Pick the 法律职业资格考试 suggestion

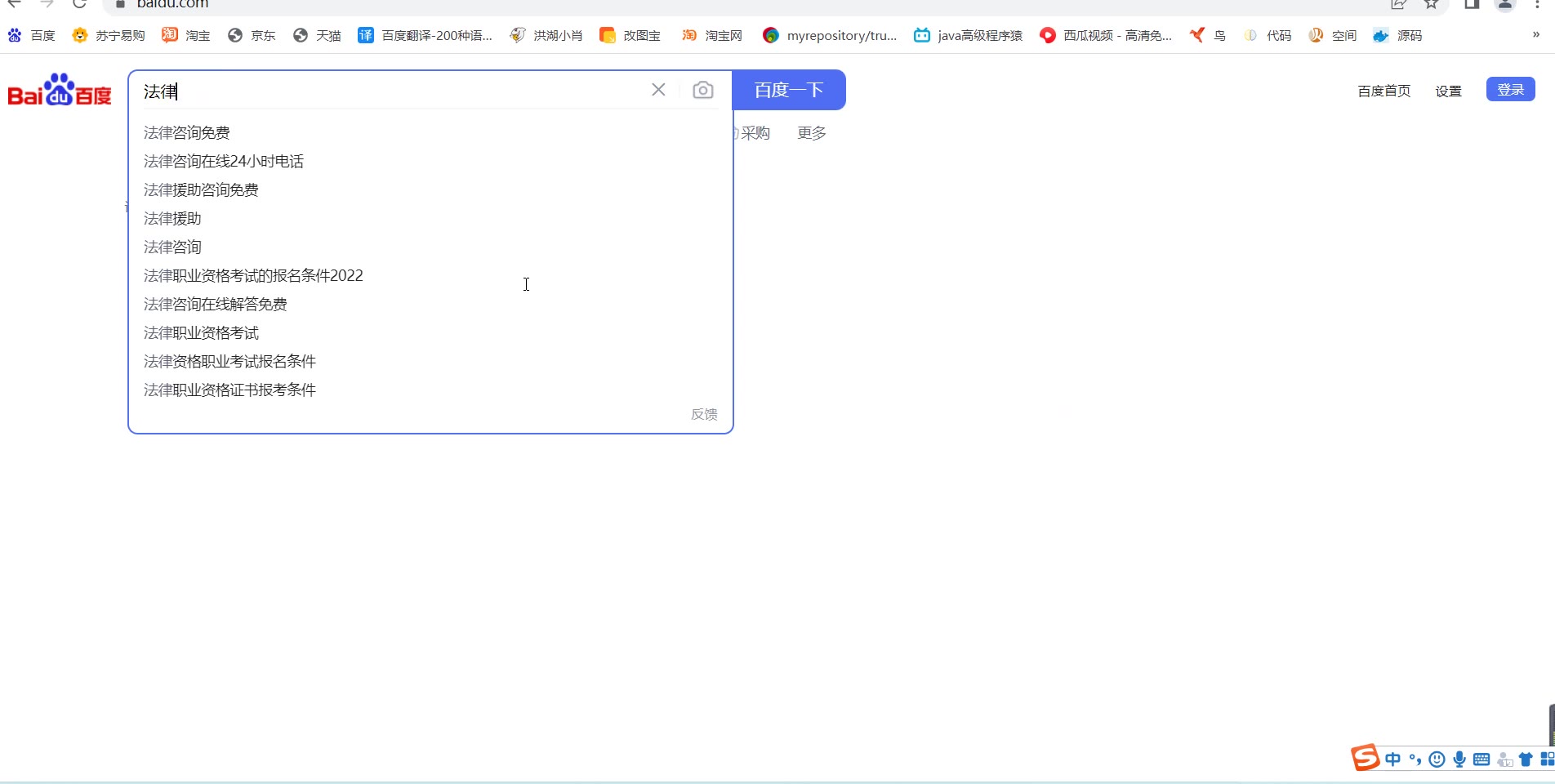click(201, 332)
